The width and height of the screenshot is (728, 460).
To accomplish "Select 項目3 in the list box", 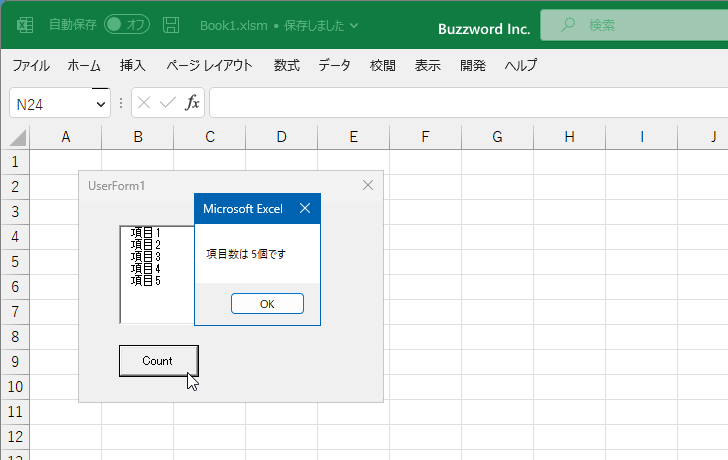I will pyautogui.click(x=146, y=256).
